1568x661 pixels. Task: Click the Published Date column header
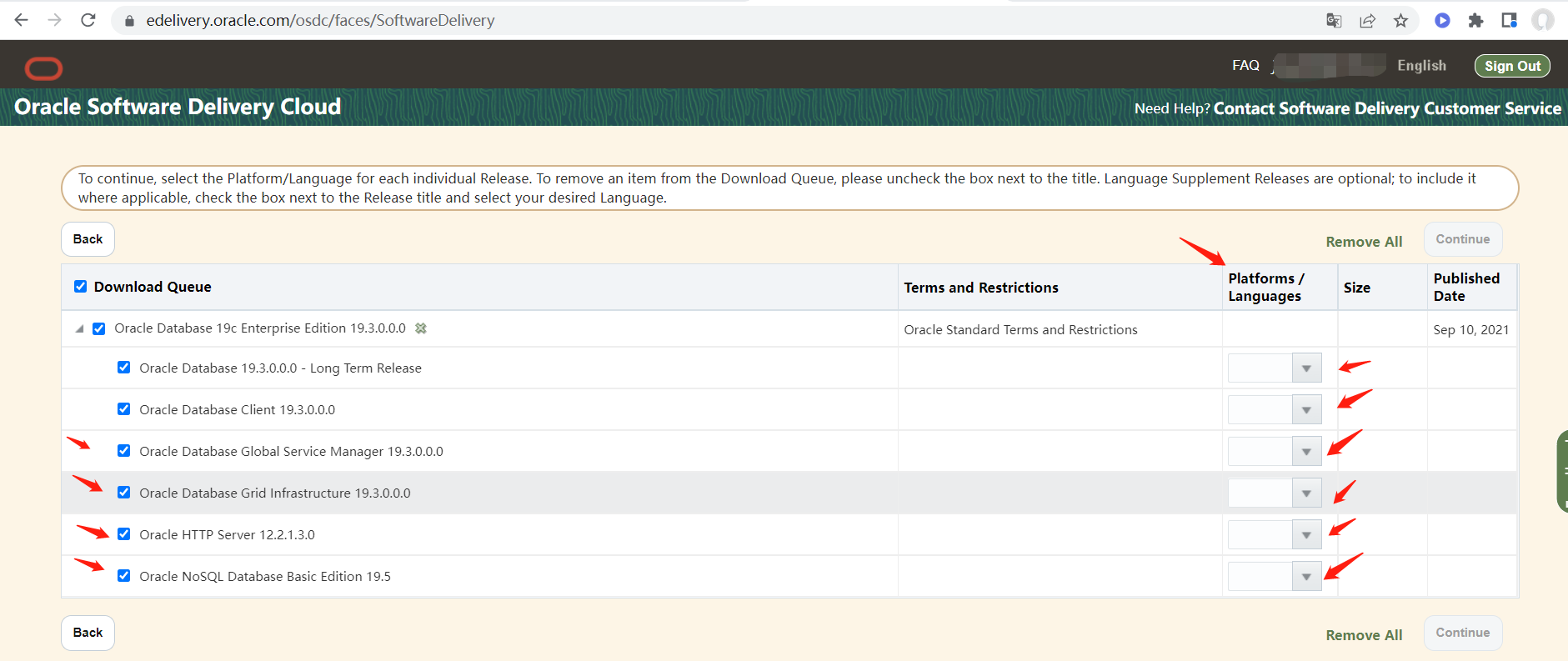point(1466,288)
